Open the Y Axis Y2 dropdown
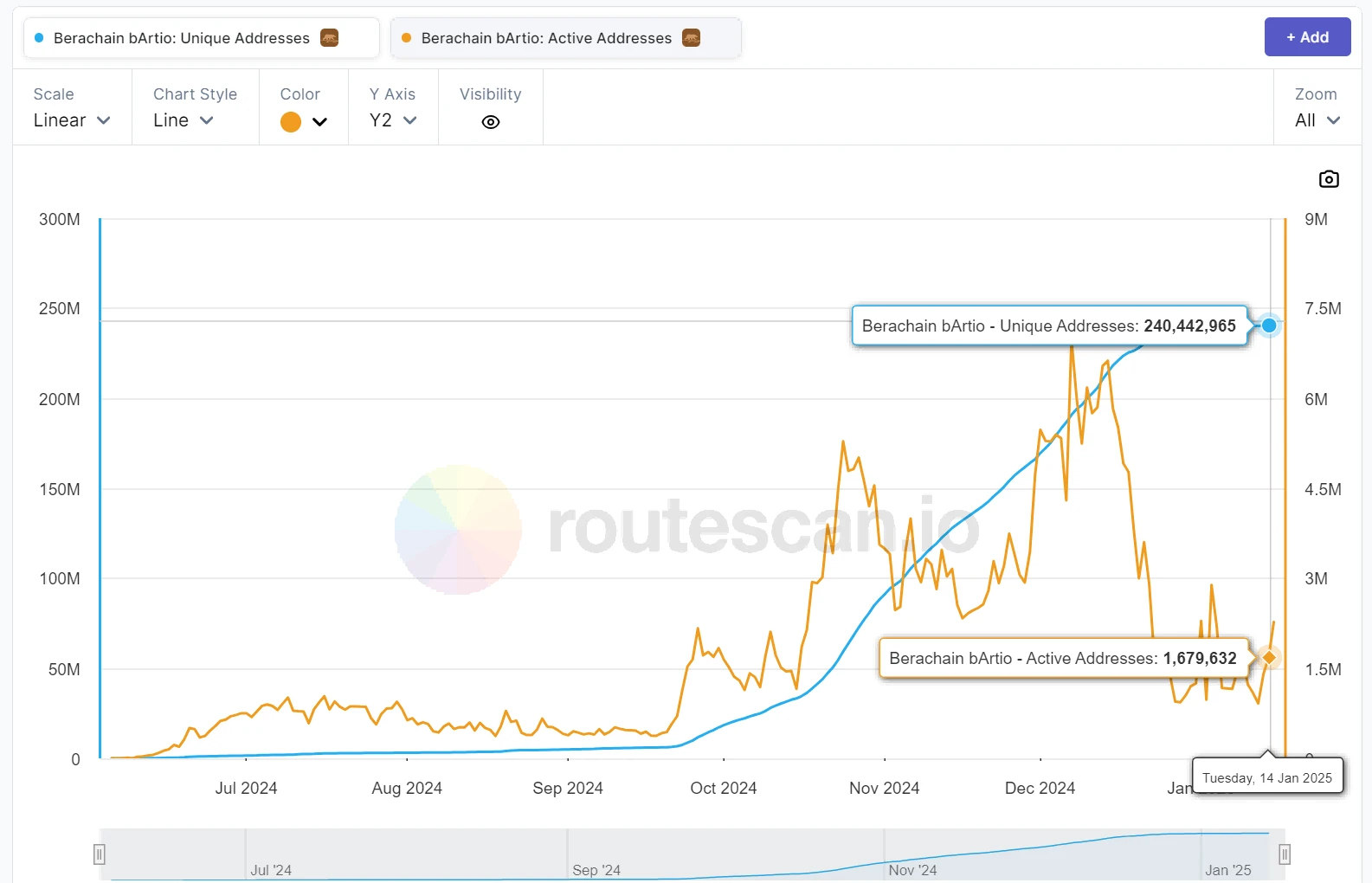This screenshot has height=883, width=1372. tap(393, 120)
